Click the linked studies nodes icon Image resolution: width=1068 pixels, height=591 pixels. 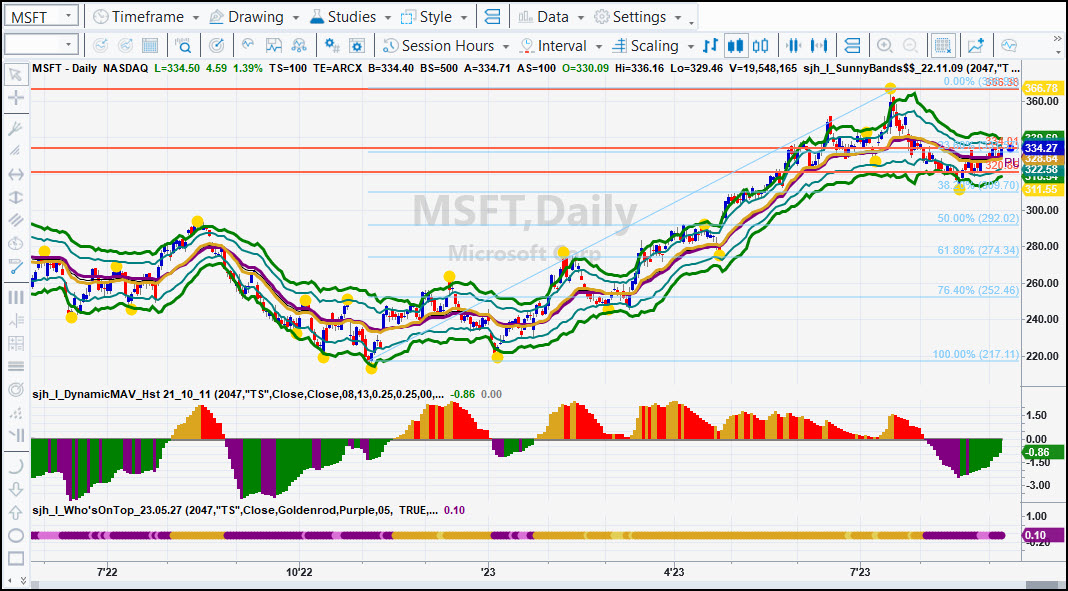[299, 46]
